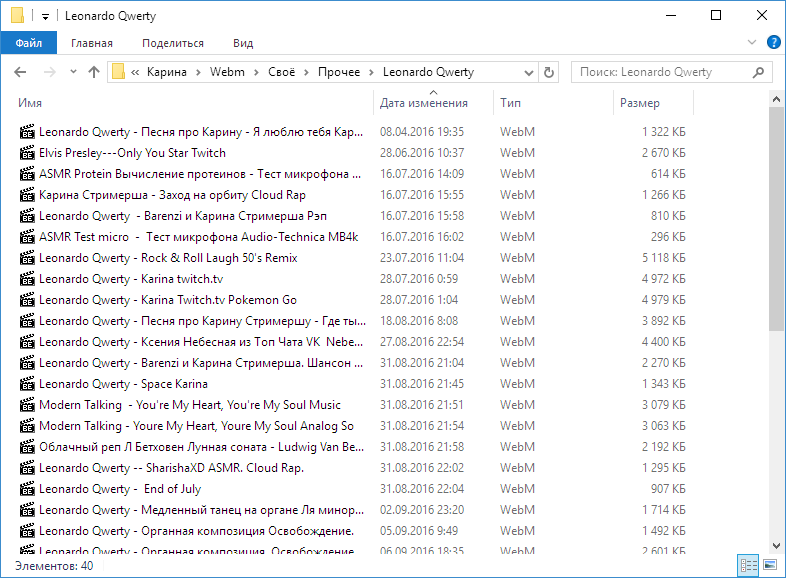The width and height of the screenshot is (786, 578).
Task: Sort by the Размер column header
Action: [x=640, y=103]
